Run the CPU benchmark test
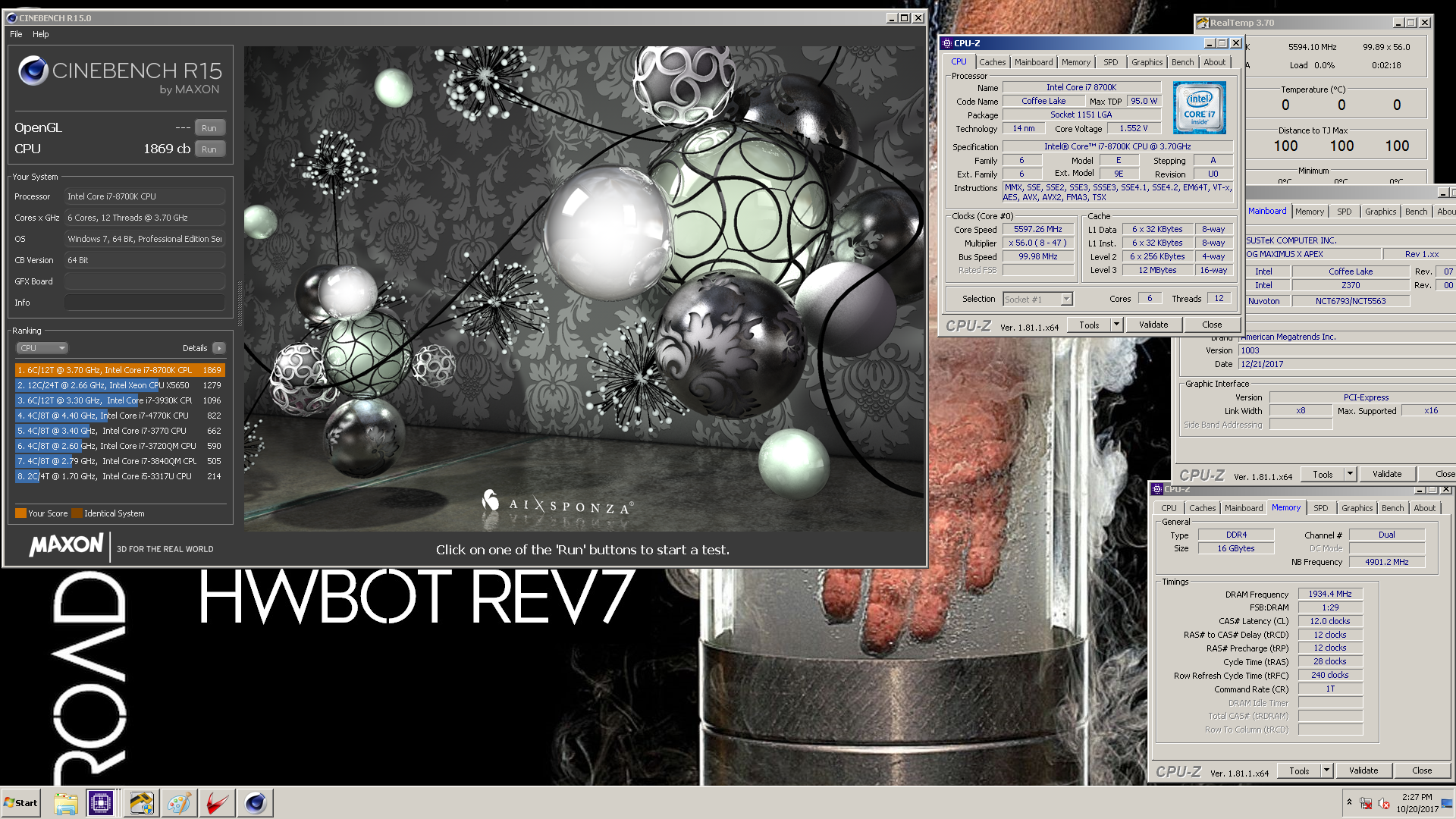Screen dimensions: 1456x819 tap(209, 149)
